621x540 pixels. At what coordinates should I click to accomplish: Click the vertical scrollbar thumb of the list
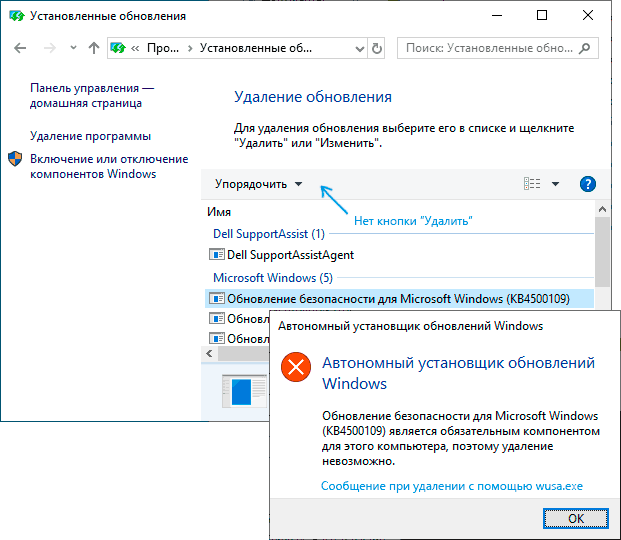602,252
